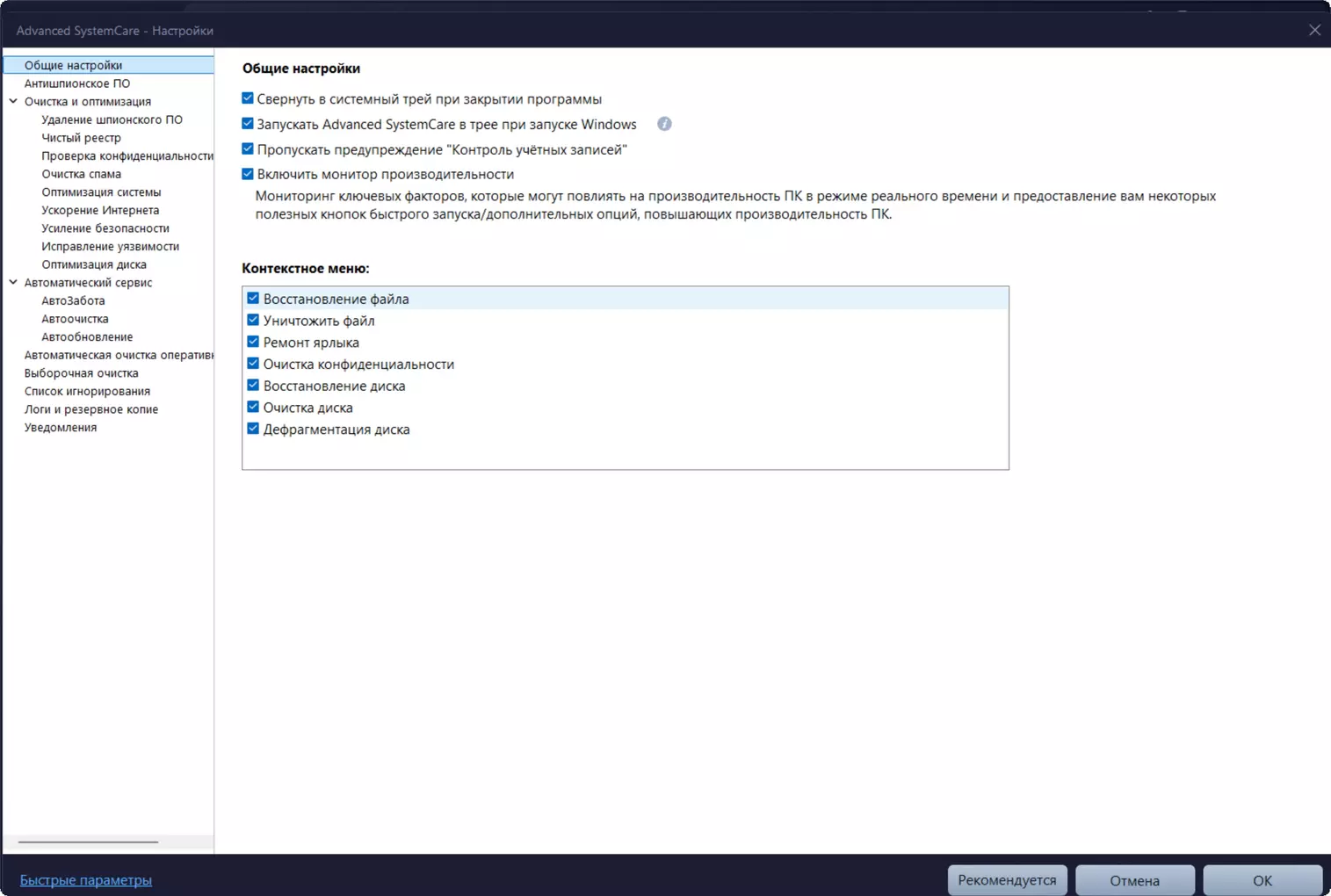Select Исправление уязвимости in sidebar

pos(111,246)
